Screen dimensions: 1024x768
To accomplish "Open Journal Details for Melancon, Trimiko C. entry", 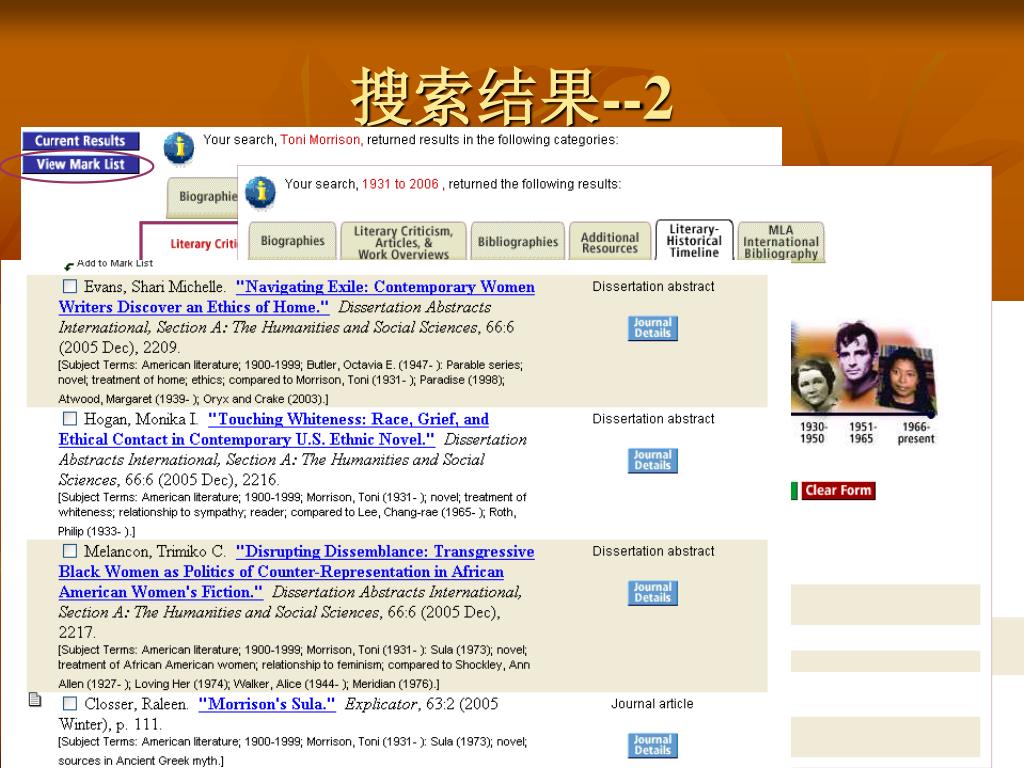I will 652,593.
